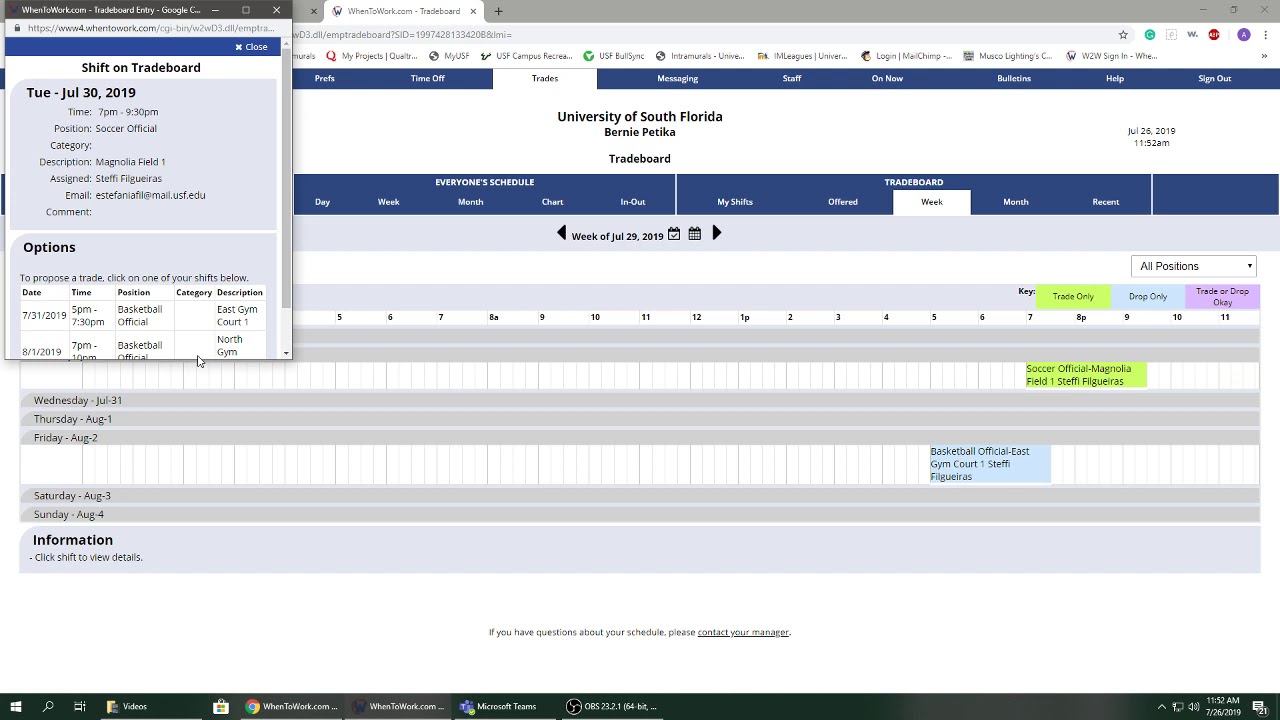Click the Soccer Official Magnolia Field shift
1280x720 pixels.
pos(1086,375)
